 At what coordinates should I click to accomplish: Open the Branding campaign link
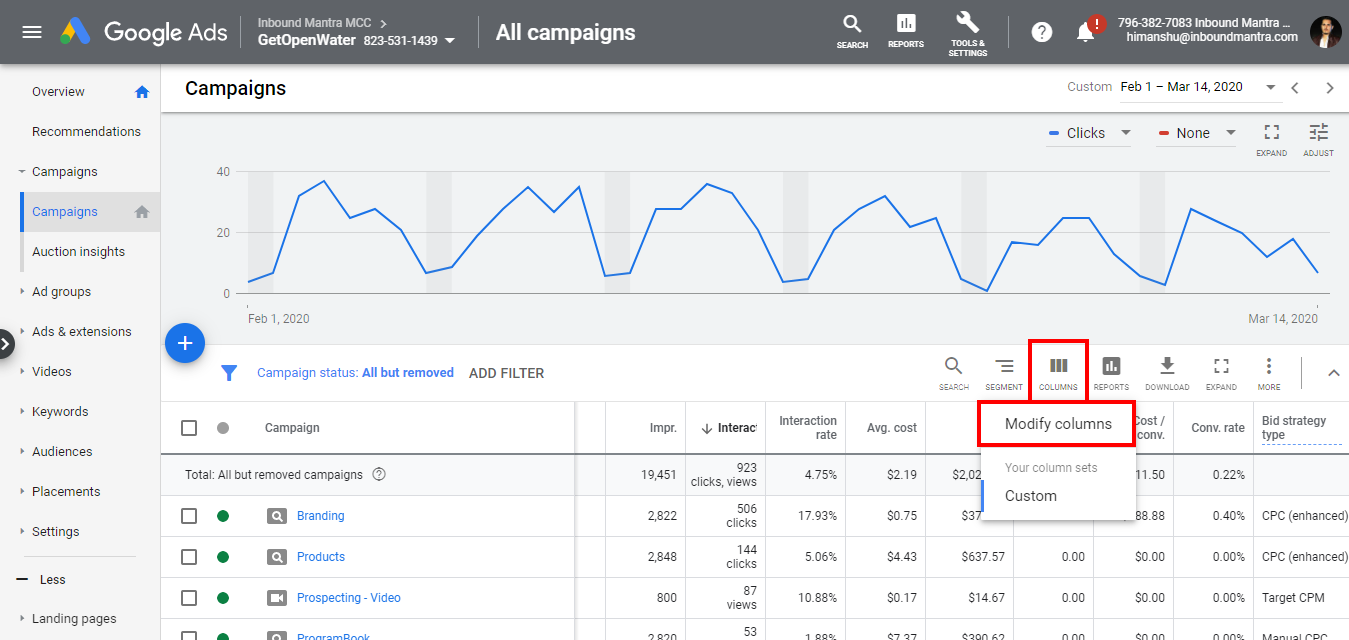coord(320,516)
